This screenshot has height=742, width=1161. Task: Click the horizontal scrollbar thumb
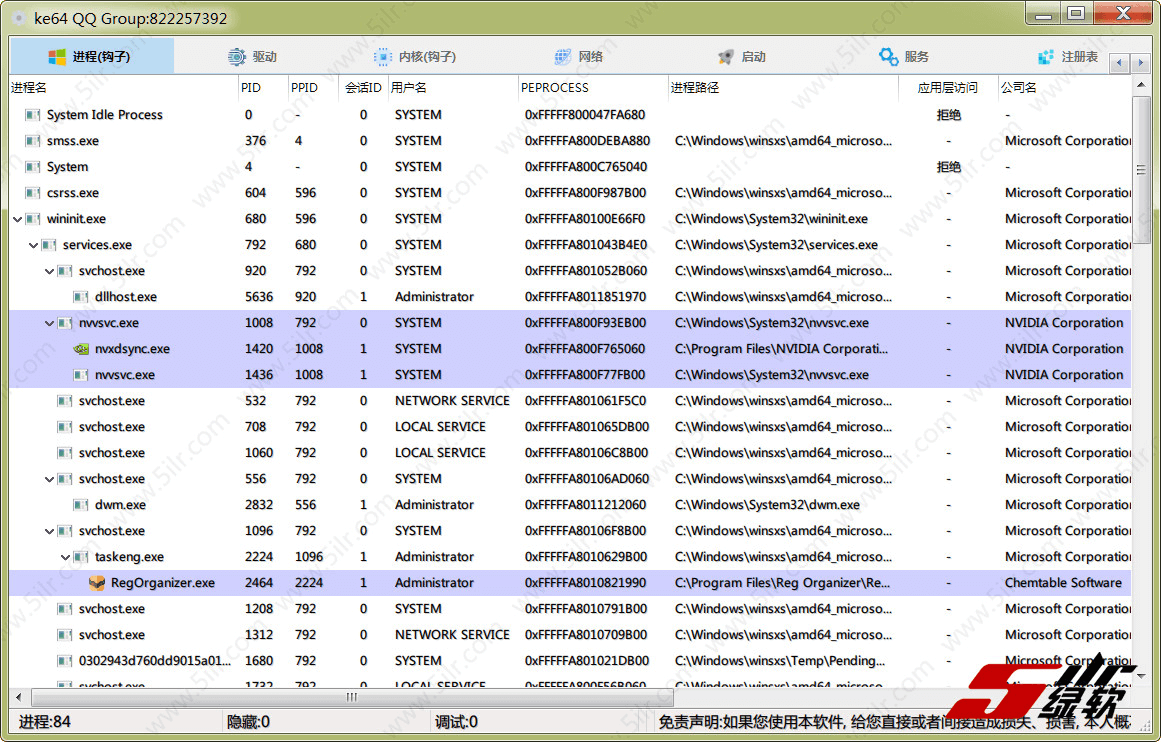pyautogui.click(x=351, y=697)
